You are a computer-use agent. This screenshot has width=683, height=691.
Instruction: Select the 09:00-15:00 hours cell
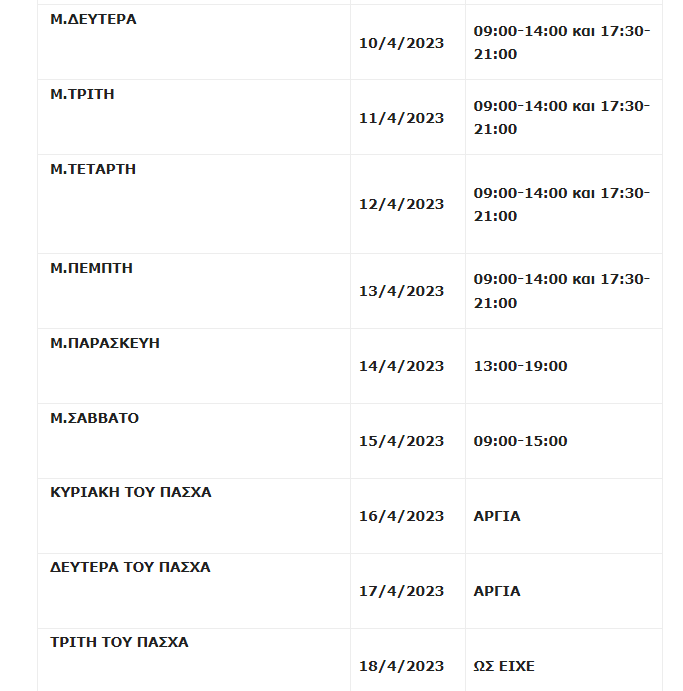(x=520, y=441)
